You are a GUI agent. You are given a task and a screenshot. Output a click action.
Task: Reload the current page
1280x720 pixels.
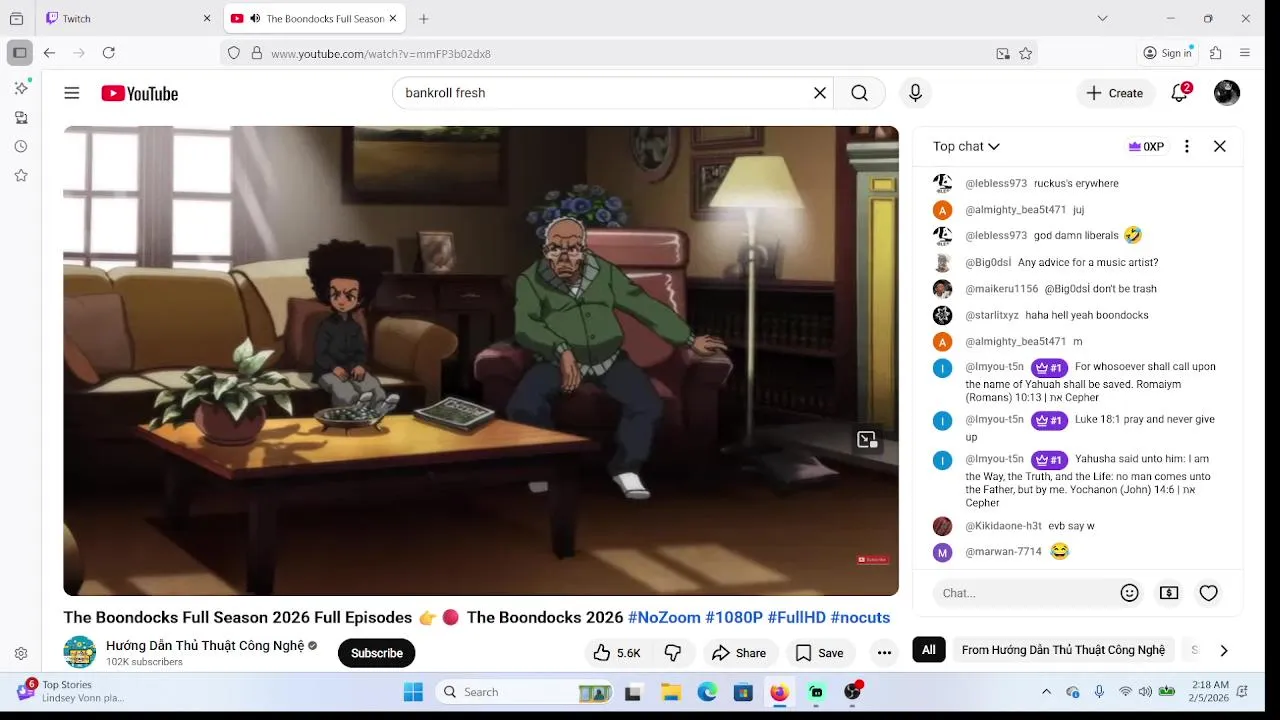pyautogui.click(x=109, y=53)
